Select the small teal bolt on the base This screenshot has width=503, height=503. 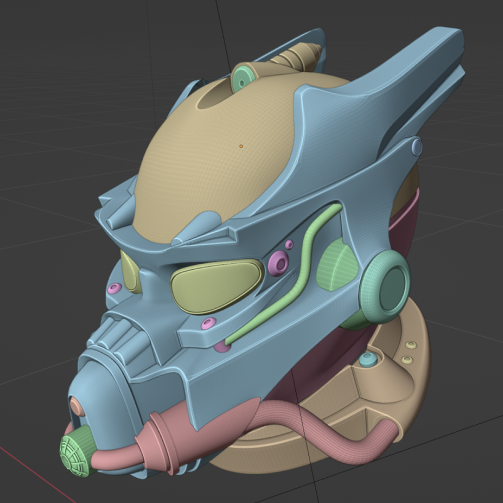pos(368,360)
